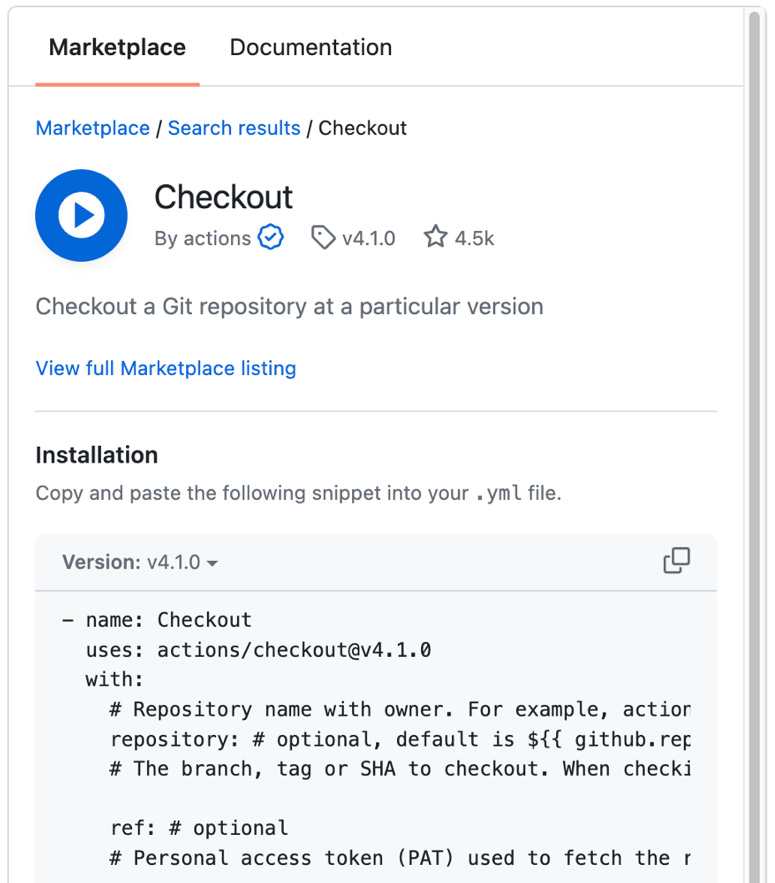
Task: Click the v4.1.0 version label
Action: 369,239
